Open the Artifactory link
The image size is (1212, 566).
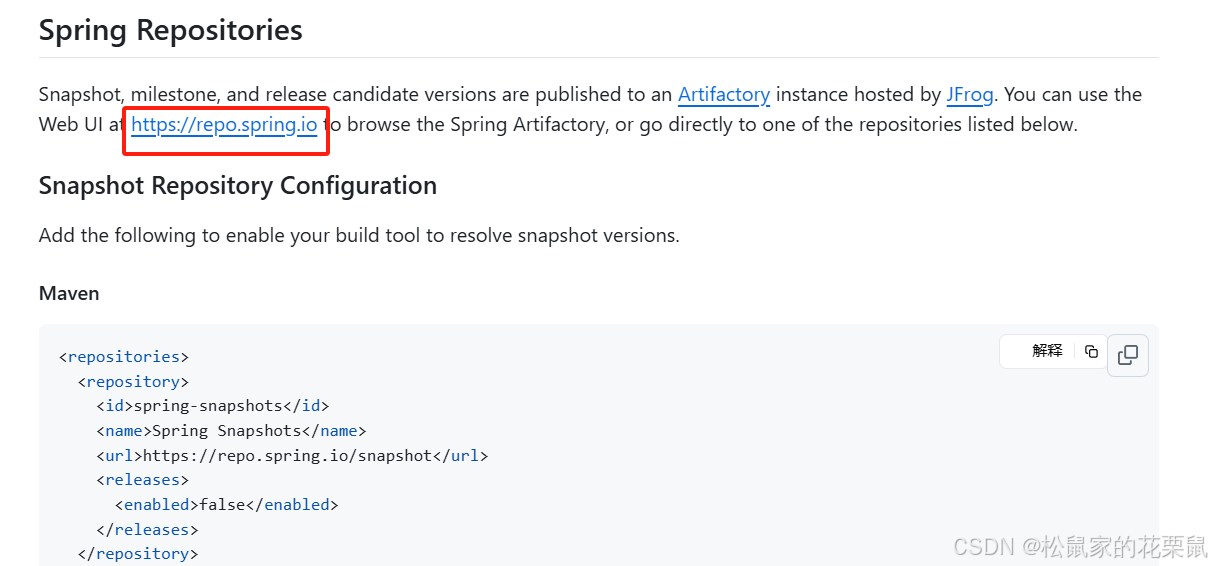723,95
